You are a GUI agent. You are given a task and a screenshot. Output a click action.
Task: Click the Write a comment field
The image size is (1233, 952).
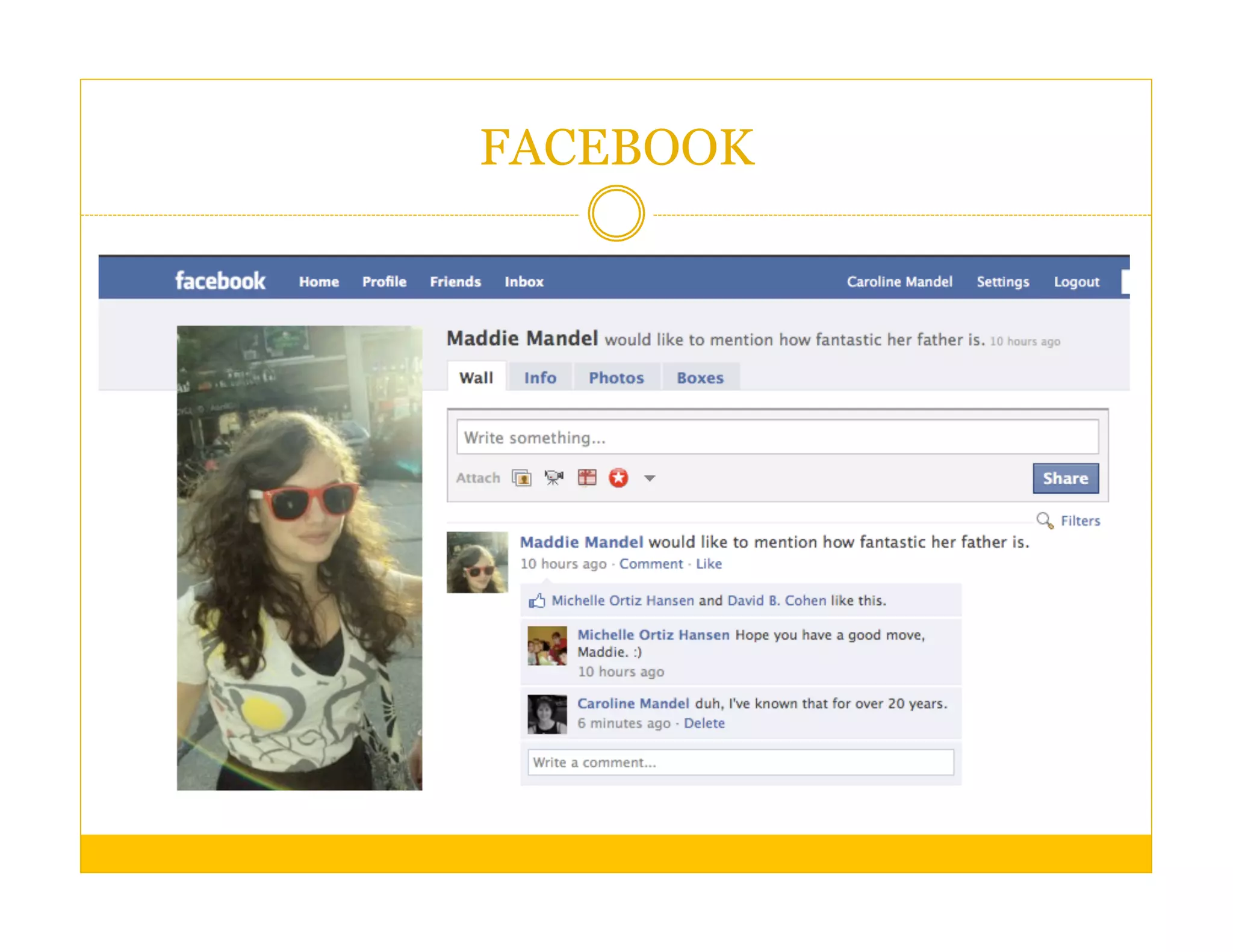point(741,762)
